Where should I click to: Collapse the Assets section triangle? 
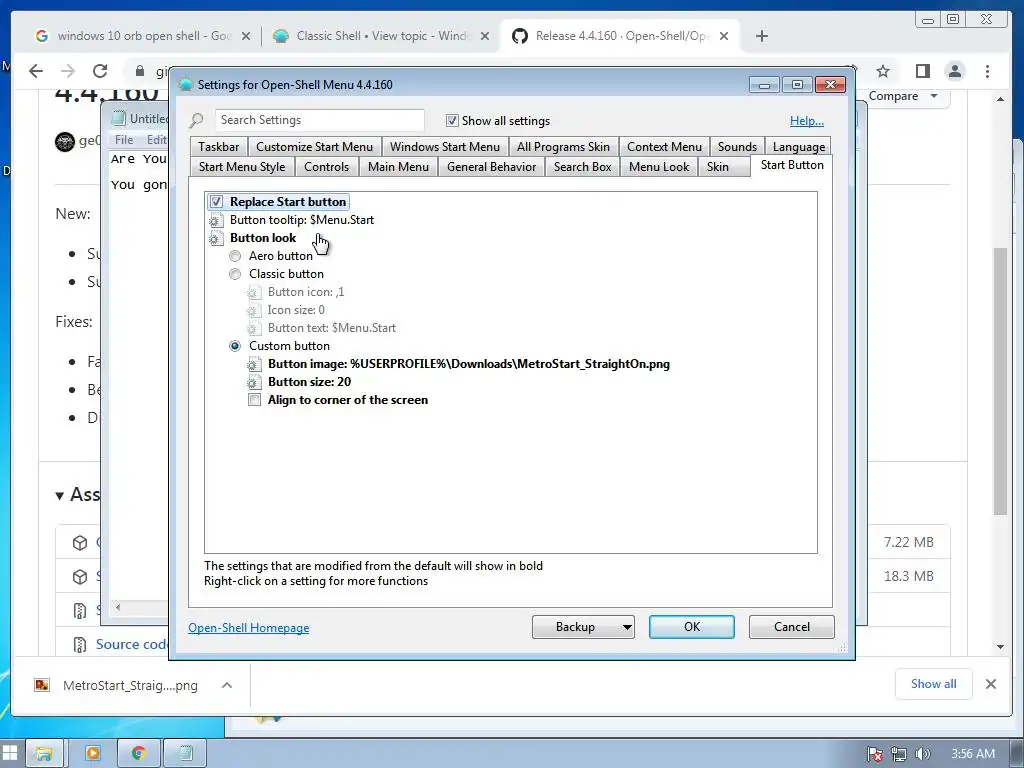[x=59, y=496]
